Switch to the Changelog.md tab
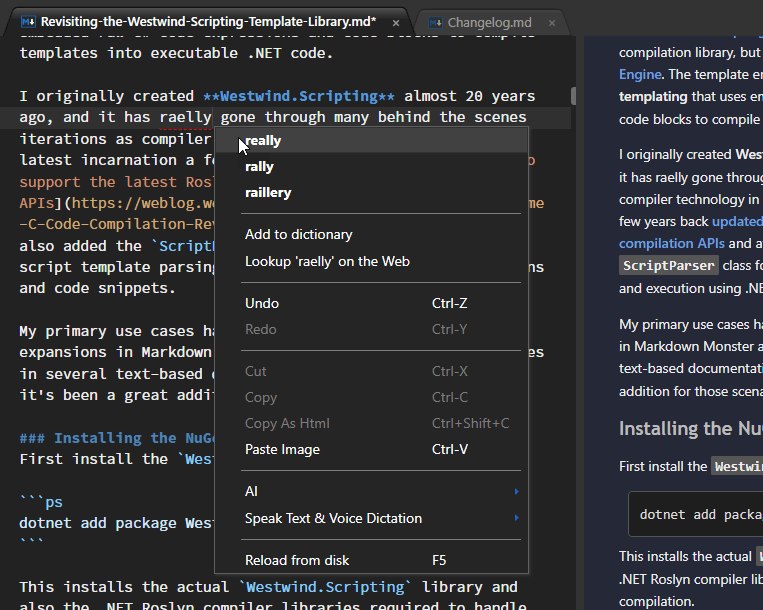 489,21
